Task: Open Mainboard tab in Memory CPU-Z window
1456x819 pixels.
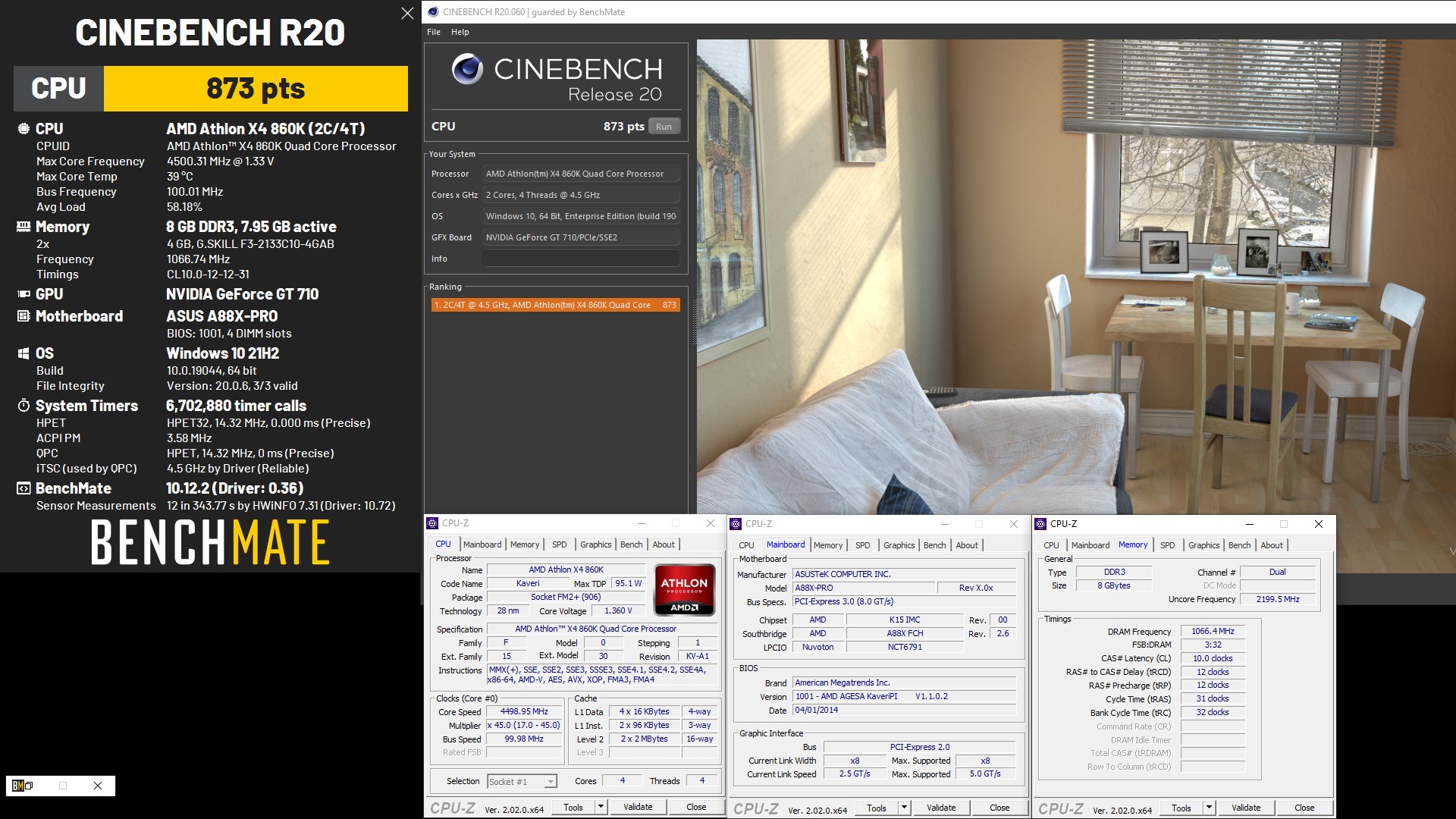Action: click(1090, 545)
